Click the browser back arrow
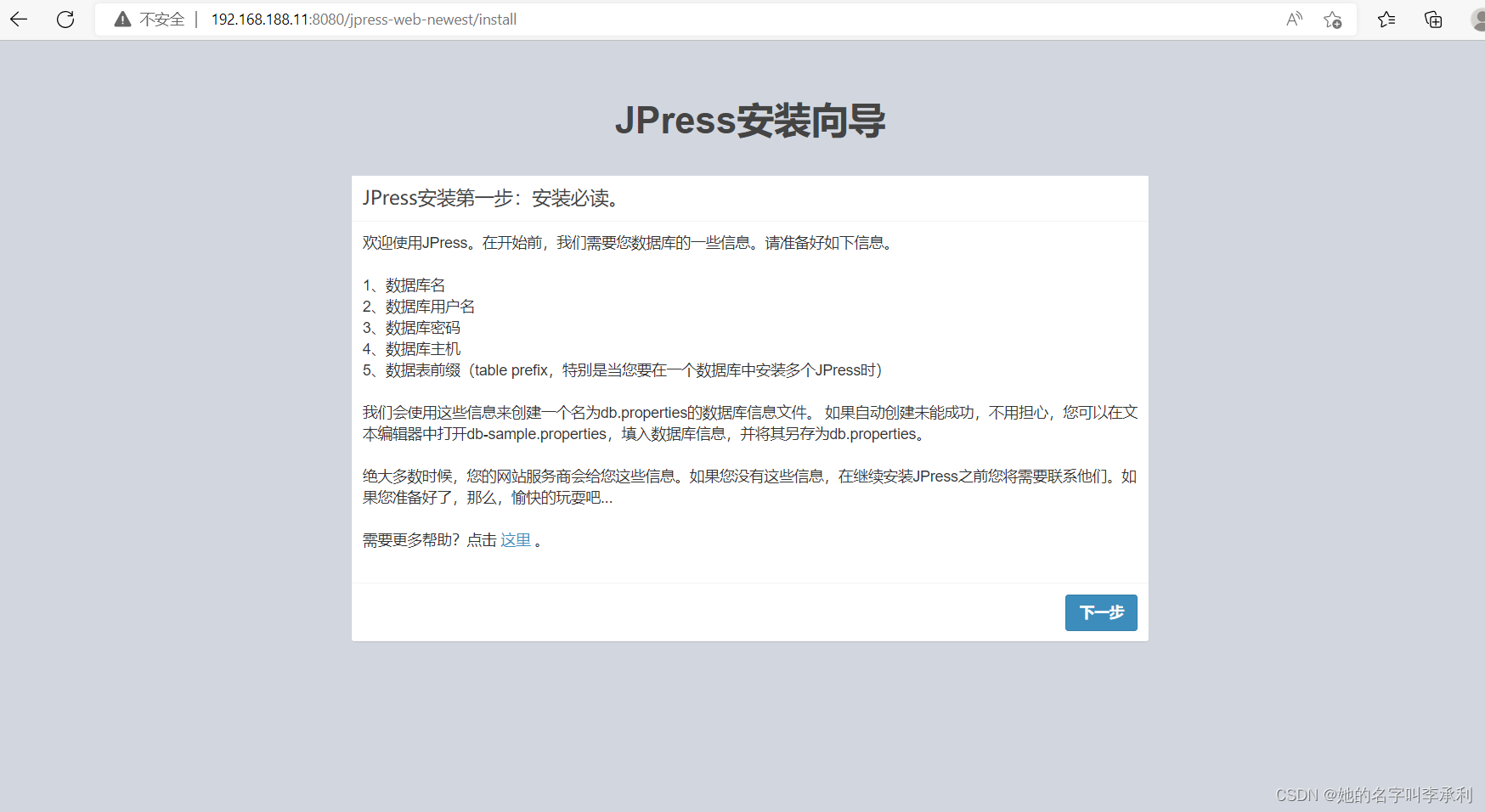Viewport: 1485px width, 812px height. (19, 19)
